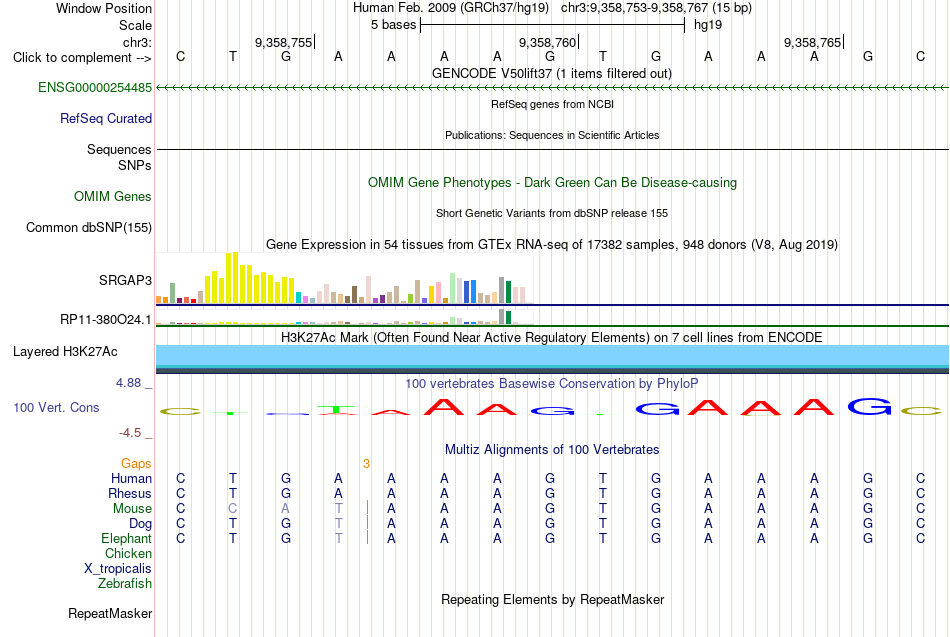
Task: Click the Scale label
Action: tap(135, 25)
